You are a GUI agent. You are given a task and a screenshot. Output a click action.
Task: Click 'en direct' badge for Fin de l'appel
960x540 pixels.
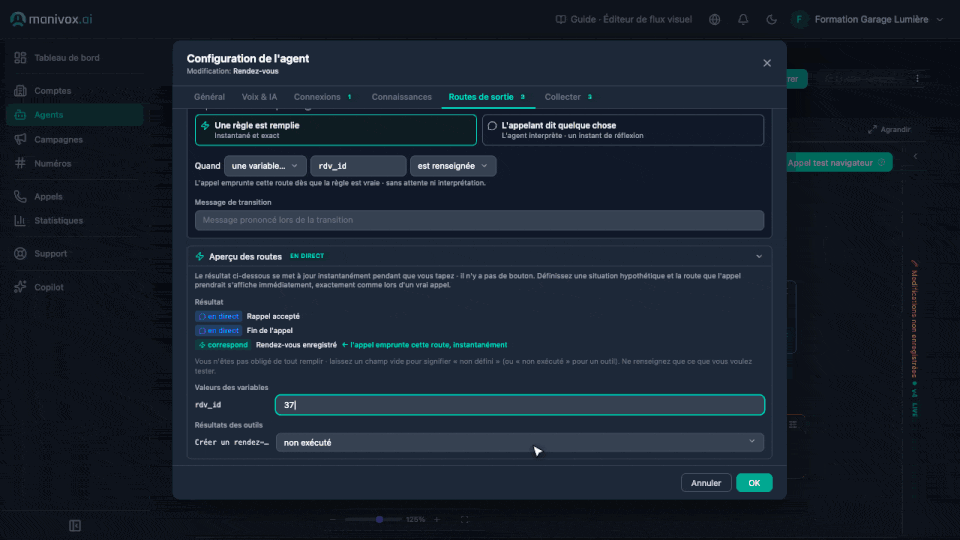[218, 331]
